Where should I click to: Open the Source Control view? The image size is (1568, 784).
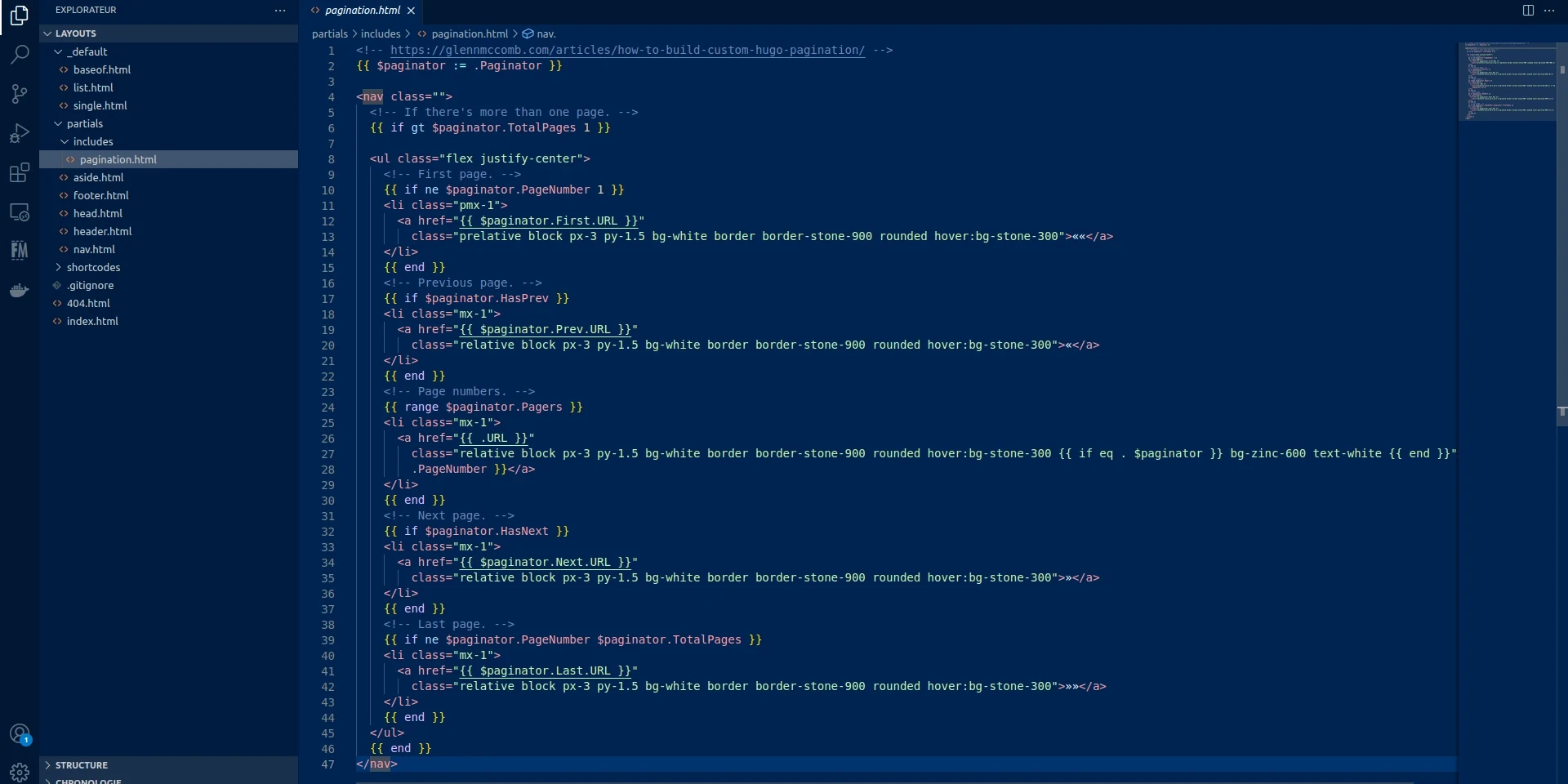(20, 94)
